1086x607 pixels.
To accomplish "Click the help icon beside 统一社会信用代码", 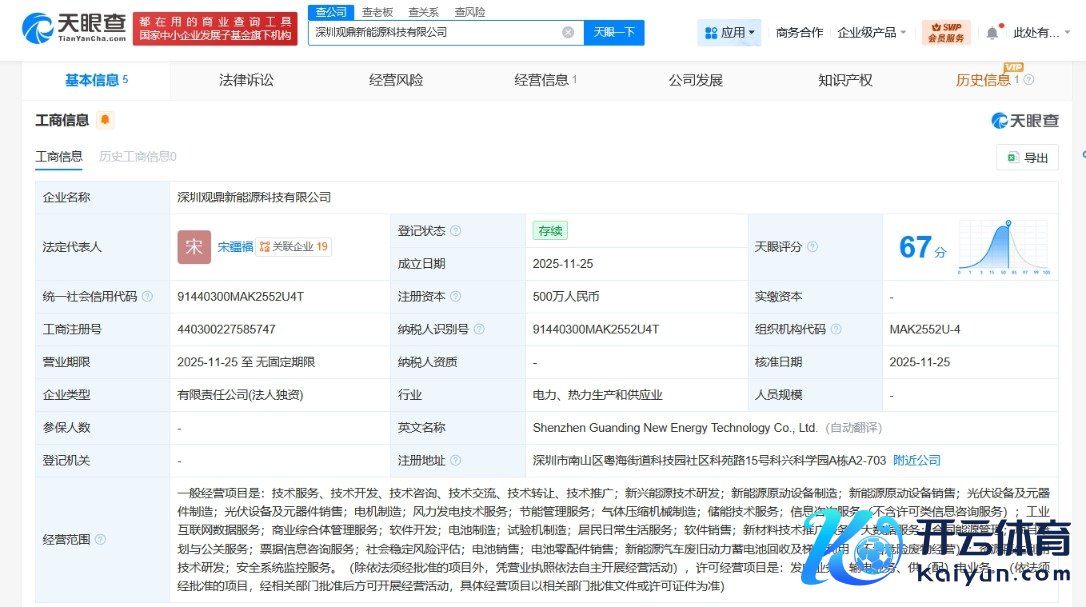I will (147, 297).
